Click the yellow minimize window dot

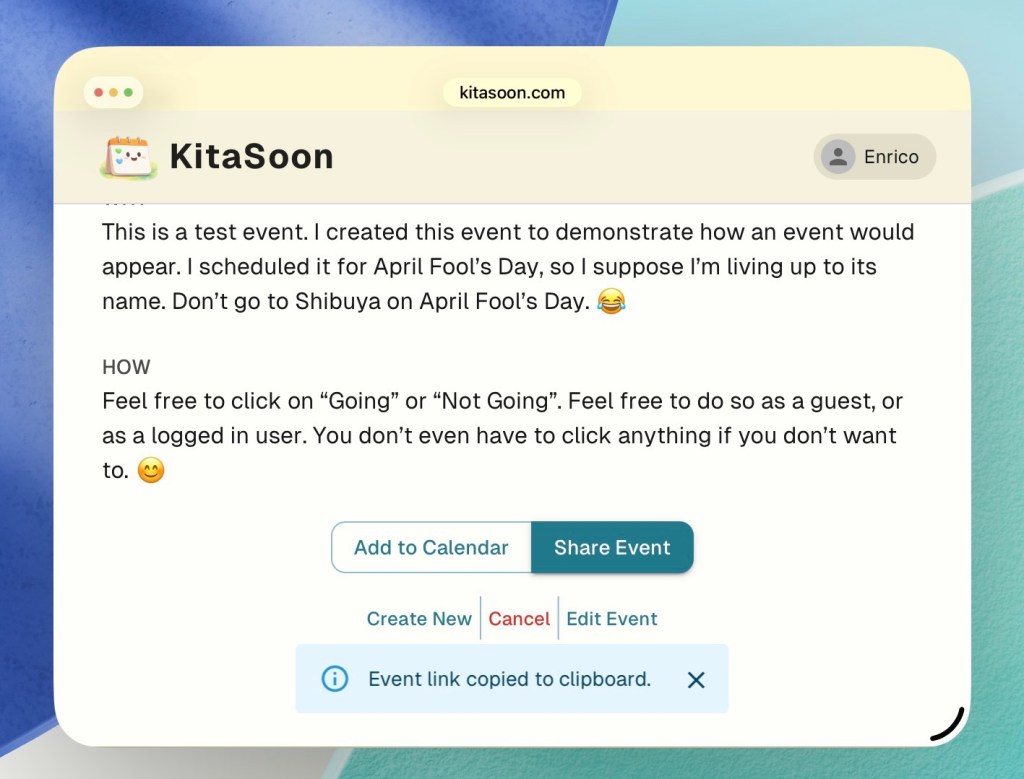point(114,93)
